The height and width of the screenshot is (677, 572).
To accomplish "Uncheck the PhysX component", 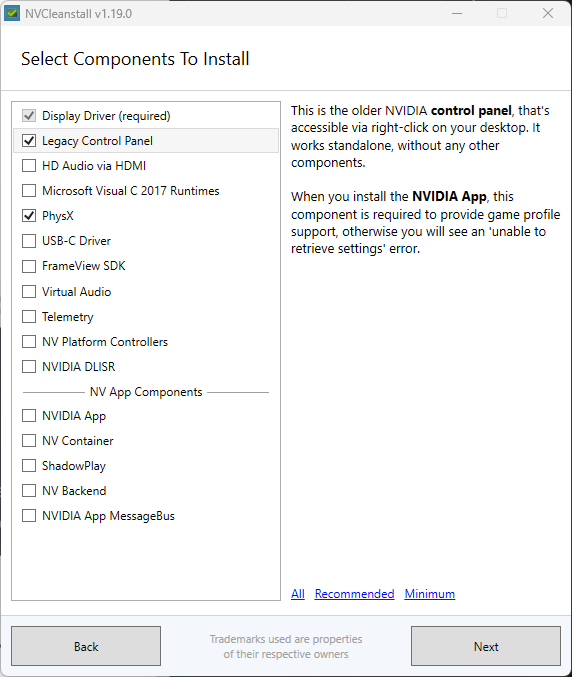I will (29, 215).
